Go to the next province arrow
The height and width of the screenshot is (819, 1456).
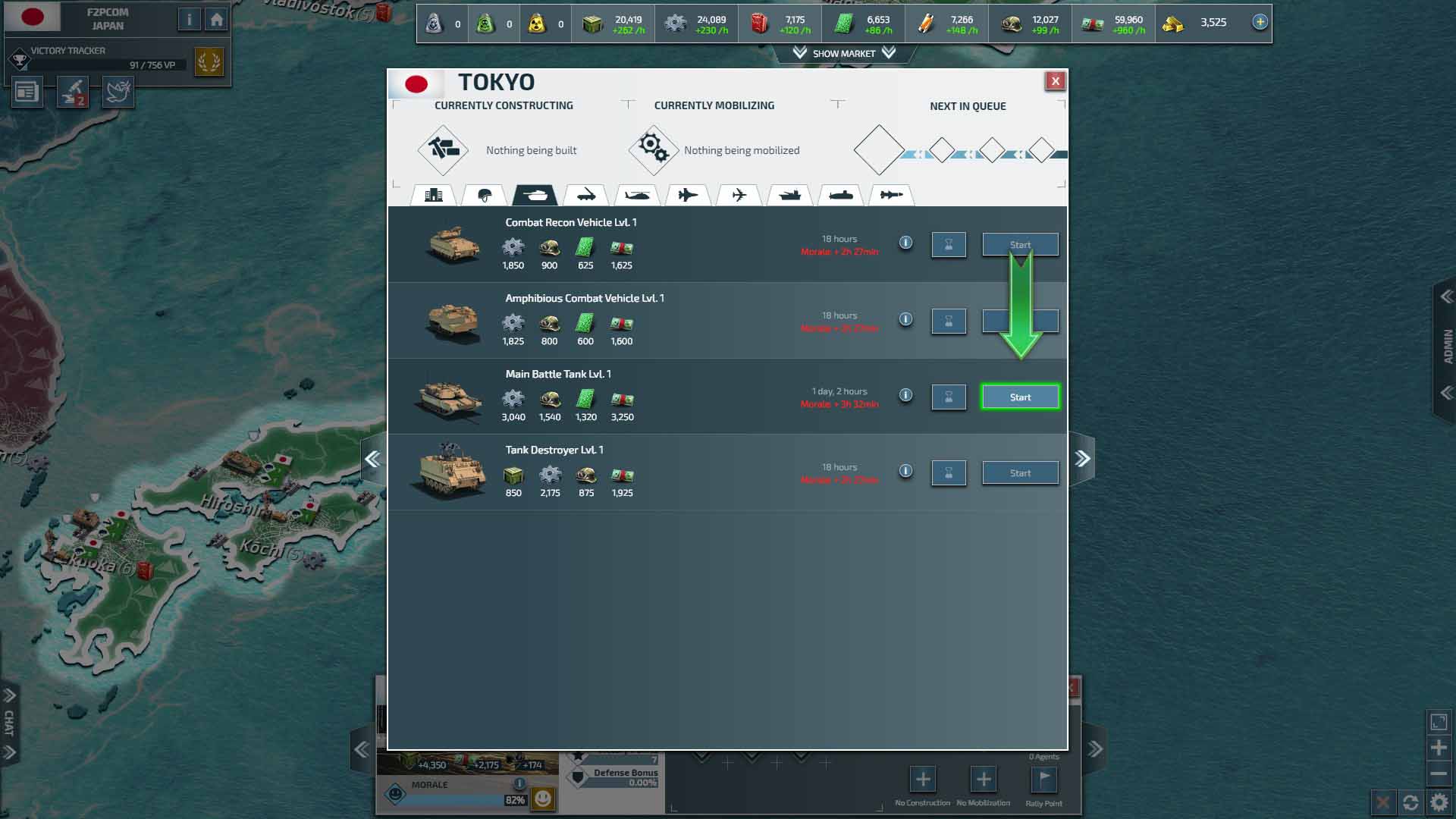(1082, 458)
